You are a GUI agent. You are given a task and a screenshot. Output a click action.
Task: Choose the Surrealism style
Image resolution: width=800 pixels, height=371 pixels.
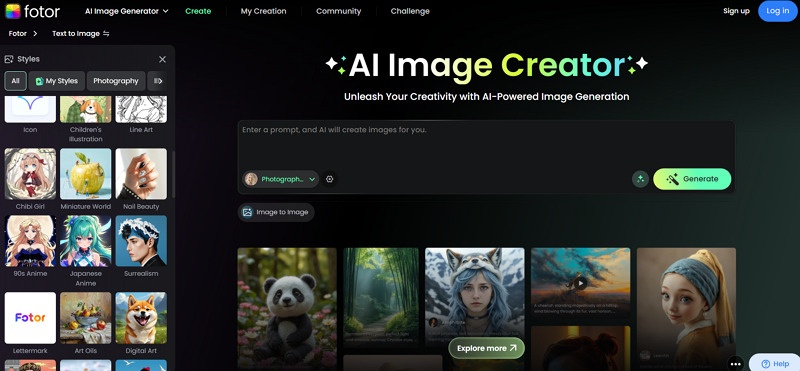coord(141,241)
